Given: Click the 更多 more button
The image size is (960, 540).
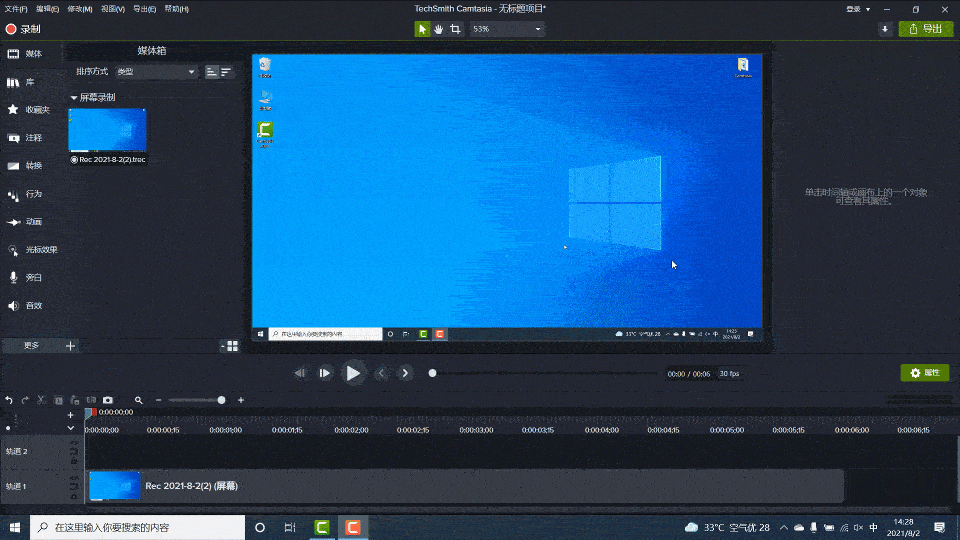Looking at the screenshot, I should tap(32, 346).
